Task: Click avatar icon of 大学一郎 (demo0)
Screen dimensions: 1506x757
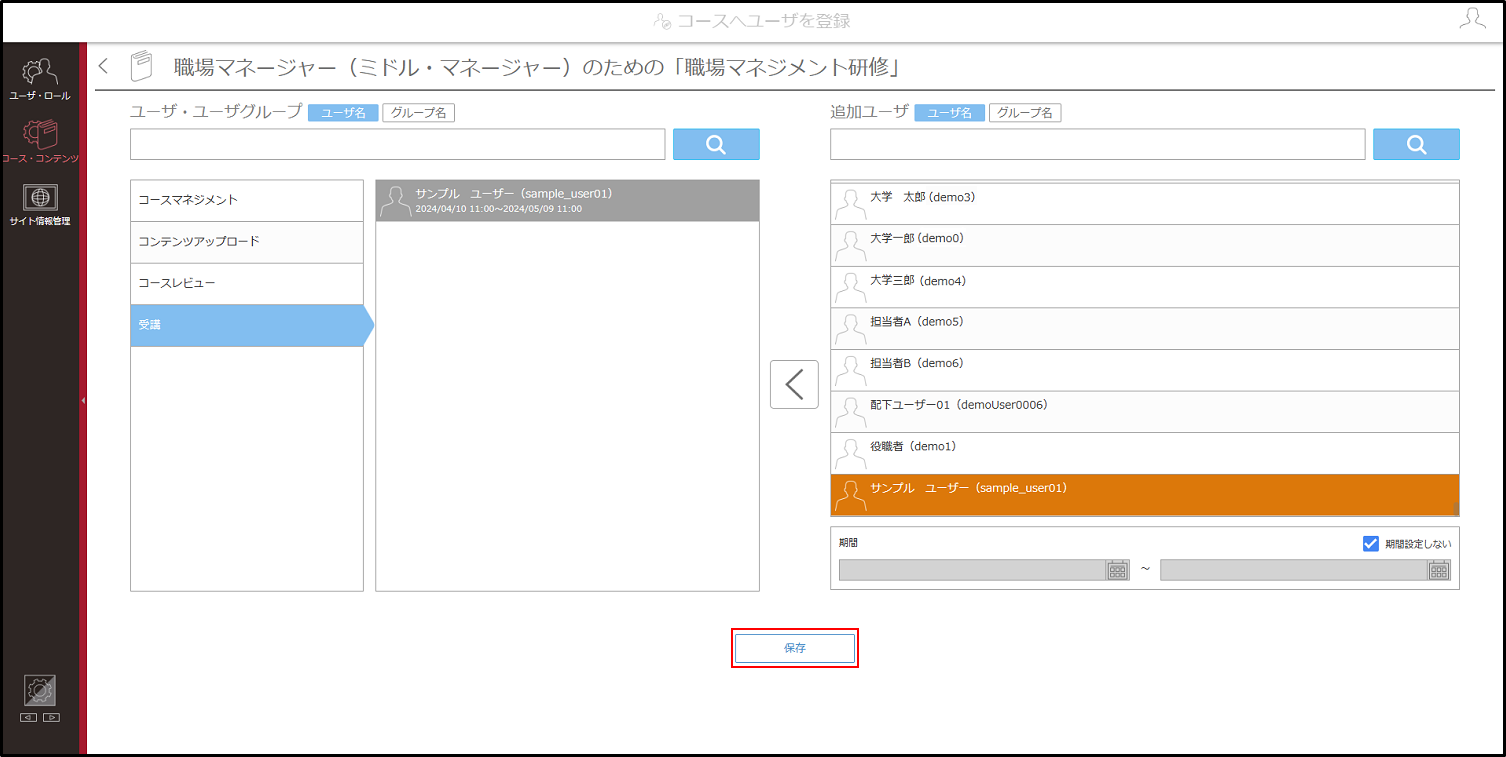Action: (850, 246)
